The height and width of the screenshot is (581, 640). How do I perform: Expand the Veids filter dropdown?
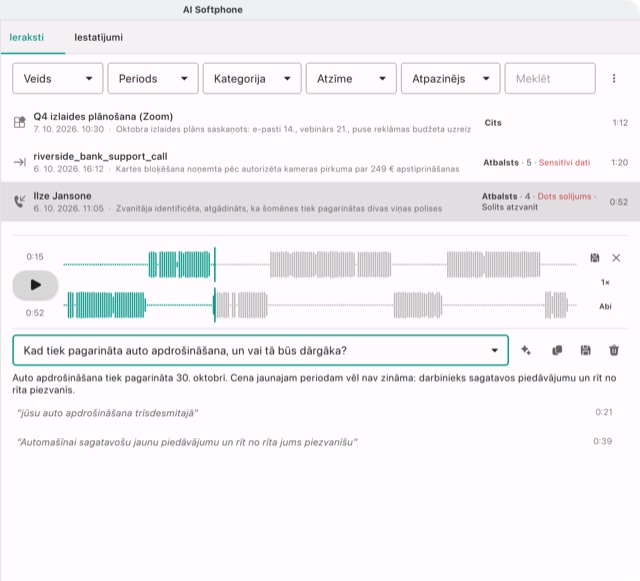(58, 78)
